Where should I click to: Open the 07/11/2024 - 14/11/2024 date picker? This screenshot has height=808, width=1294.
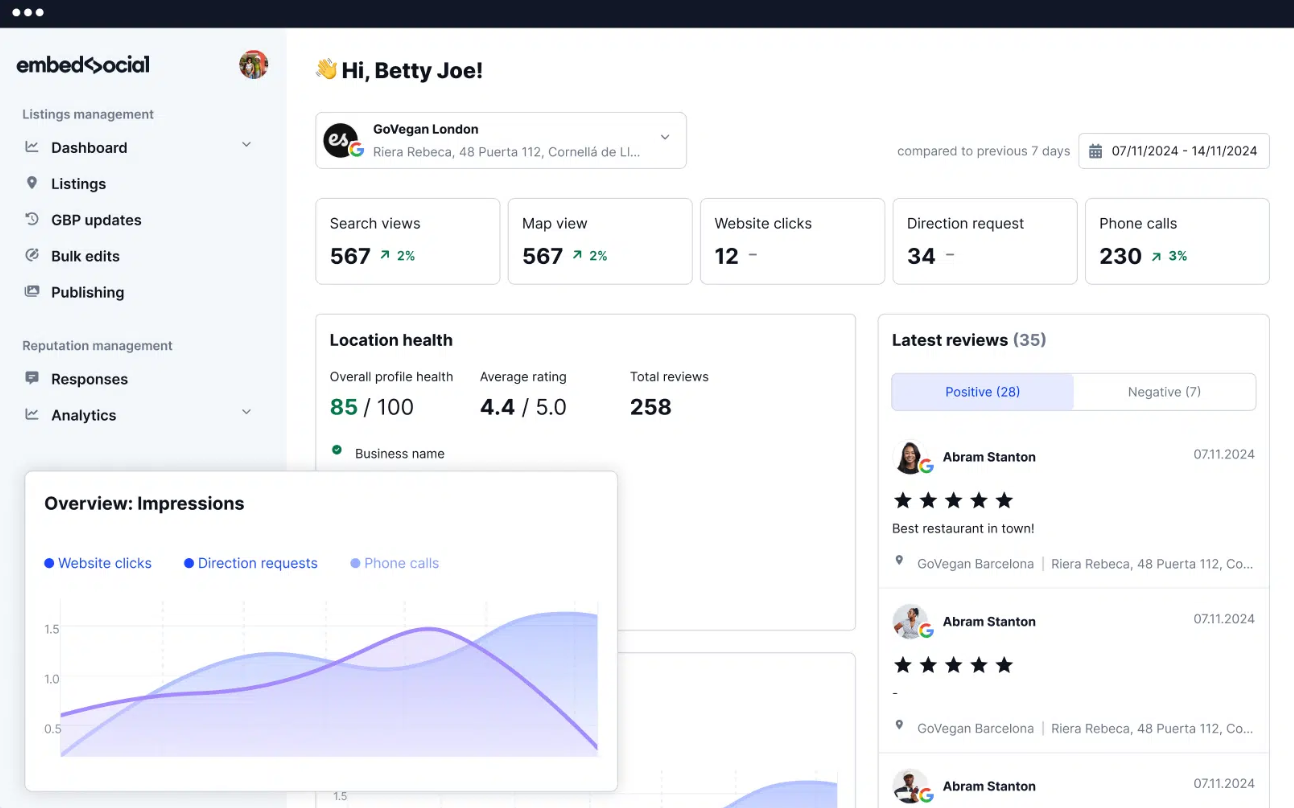tap(1174, 151)
